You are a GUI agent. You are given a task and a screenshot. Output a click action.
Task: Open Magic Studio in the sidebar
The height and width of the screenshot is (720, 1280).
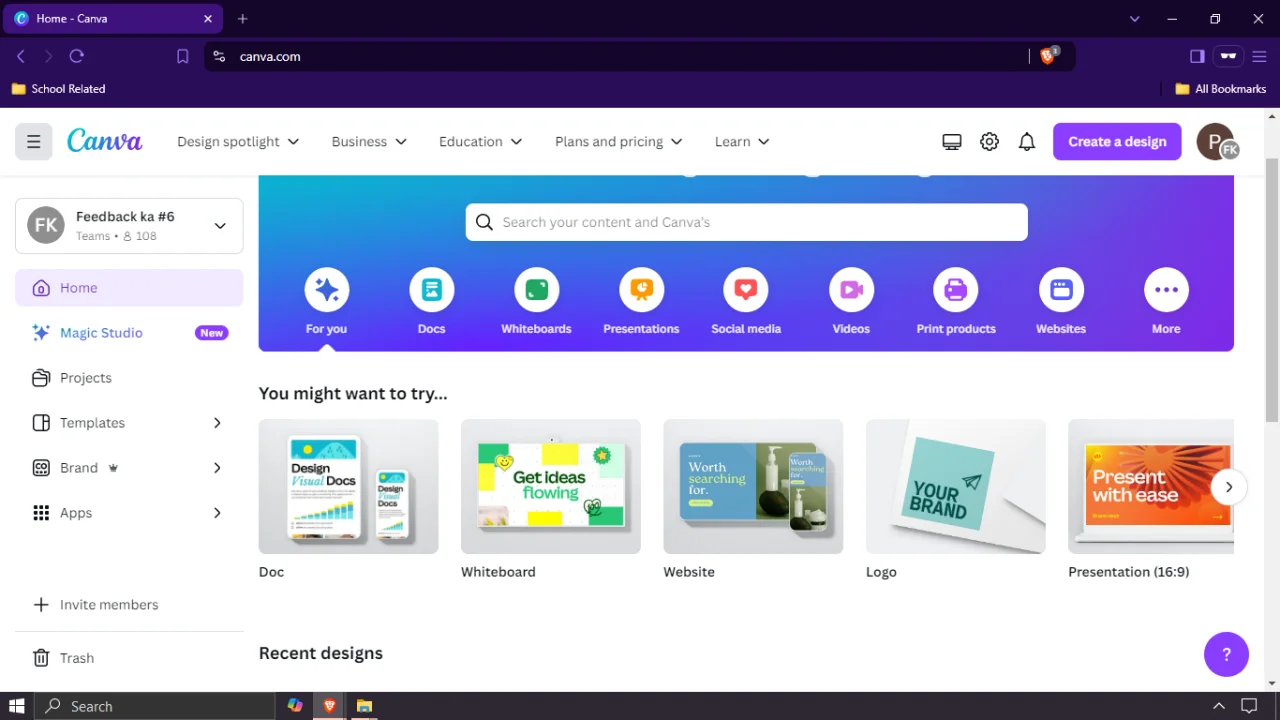tap(129, 333)
